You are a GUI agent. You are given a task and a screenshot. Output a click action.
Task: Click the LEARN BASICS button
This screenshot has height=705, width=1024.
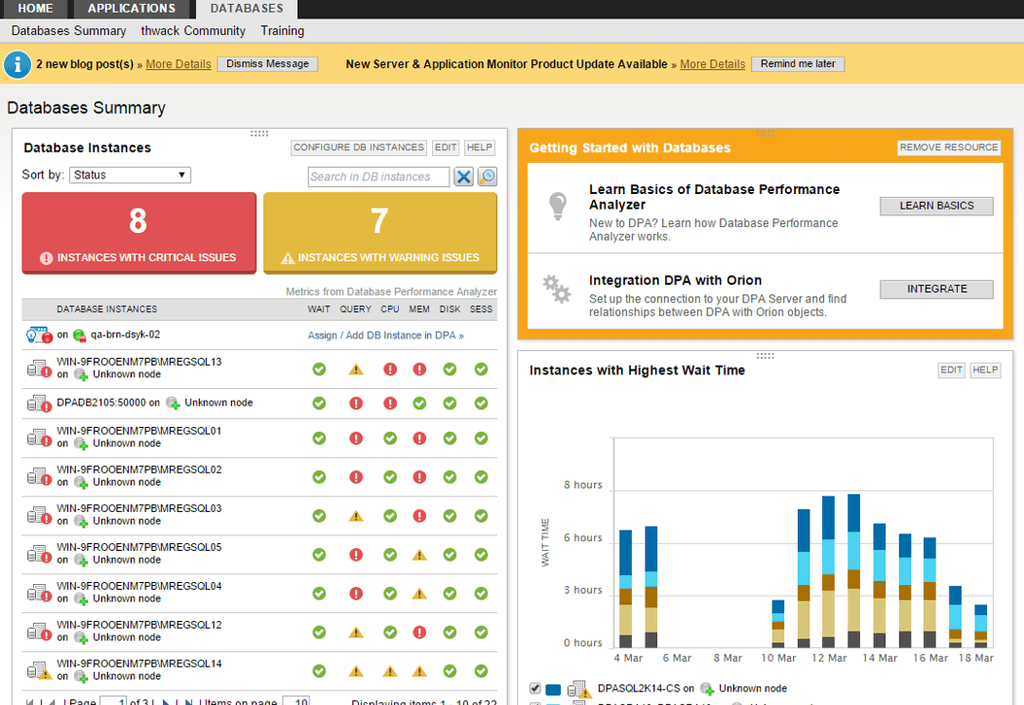point(936,206)
